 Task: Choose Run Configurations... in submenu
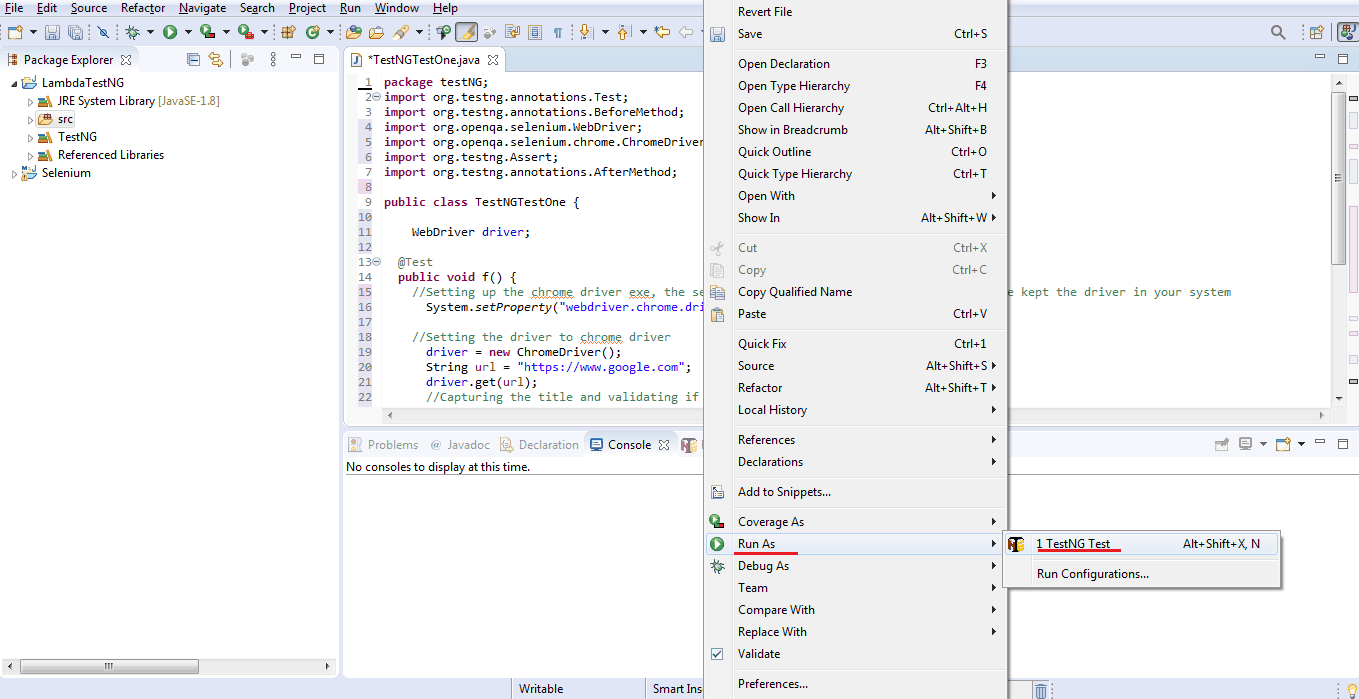(x=1092, y=574)
